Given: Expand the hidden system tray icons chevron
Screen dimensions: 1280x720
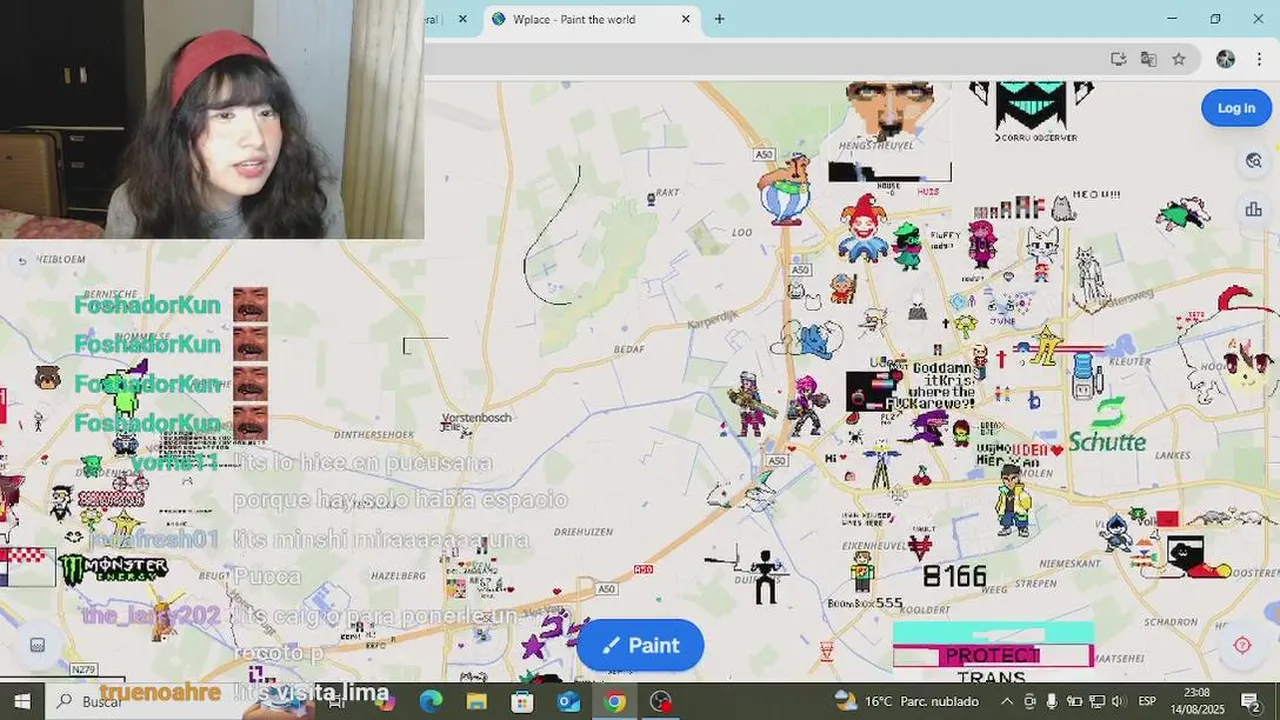Looking at the screenshot, I should click(1007, 701).
